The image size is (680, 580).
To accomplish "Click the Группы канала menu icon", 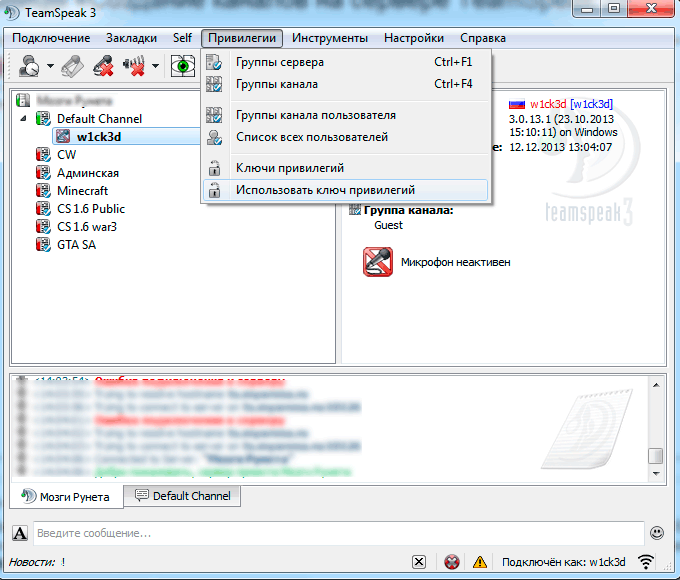I will click(214, 84).
